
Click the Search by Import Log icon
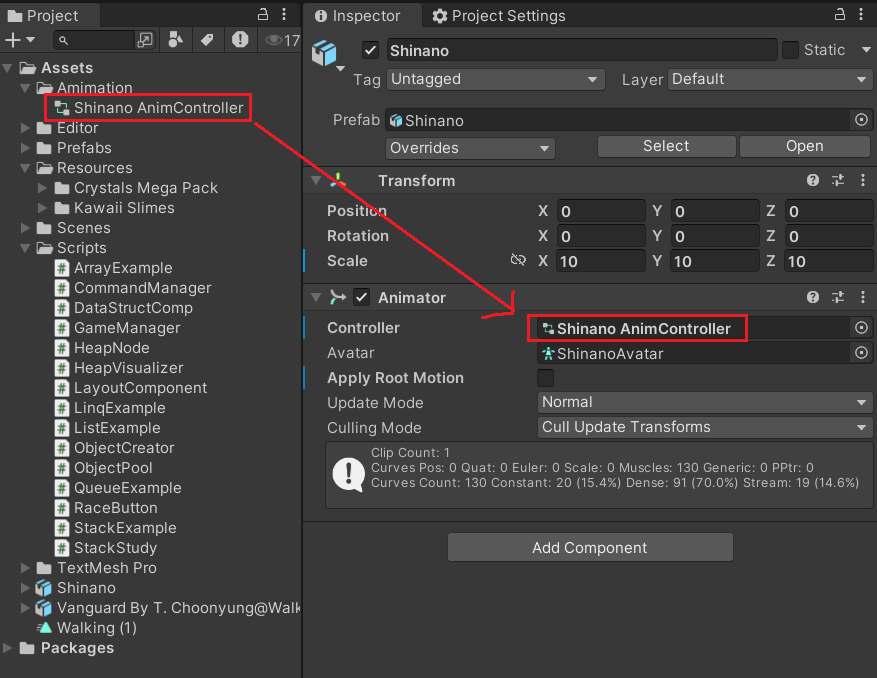240,40
